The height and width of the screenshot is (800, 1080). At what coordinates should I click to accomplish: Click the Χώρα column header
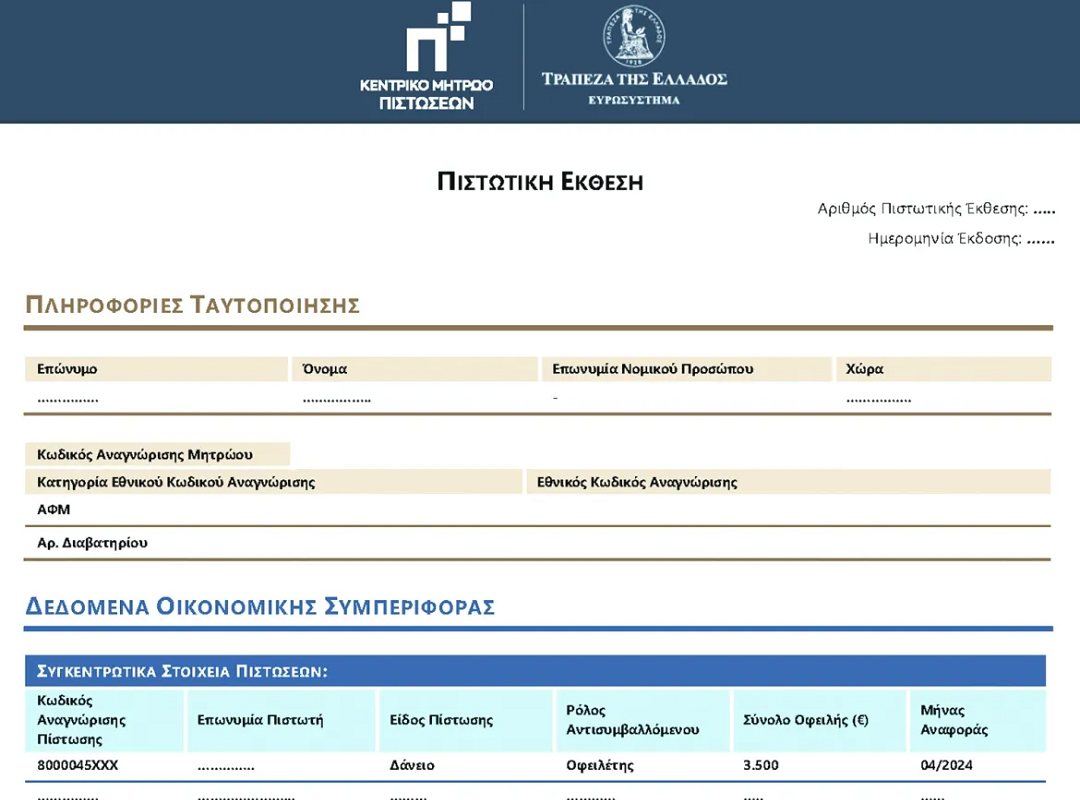tap(864, 369)
